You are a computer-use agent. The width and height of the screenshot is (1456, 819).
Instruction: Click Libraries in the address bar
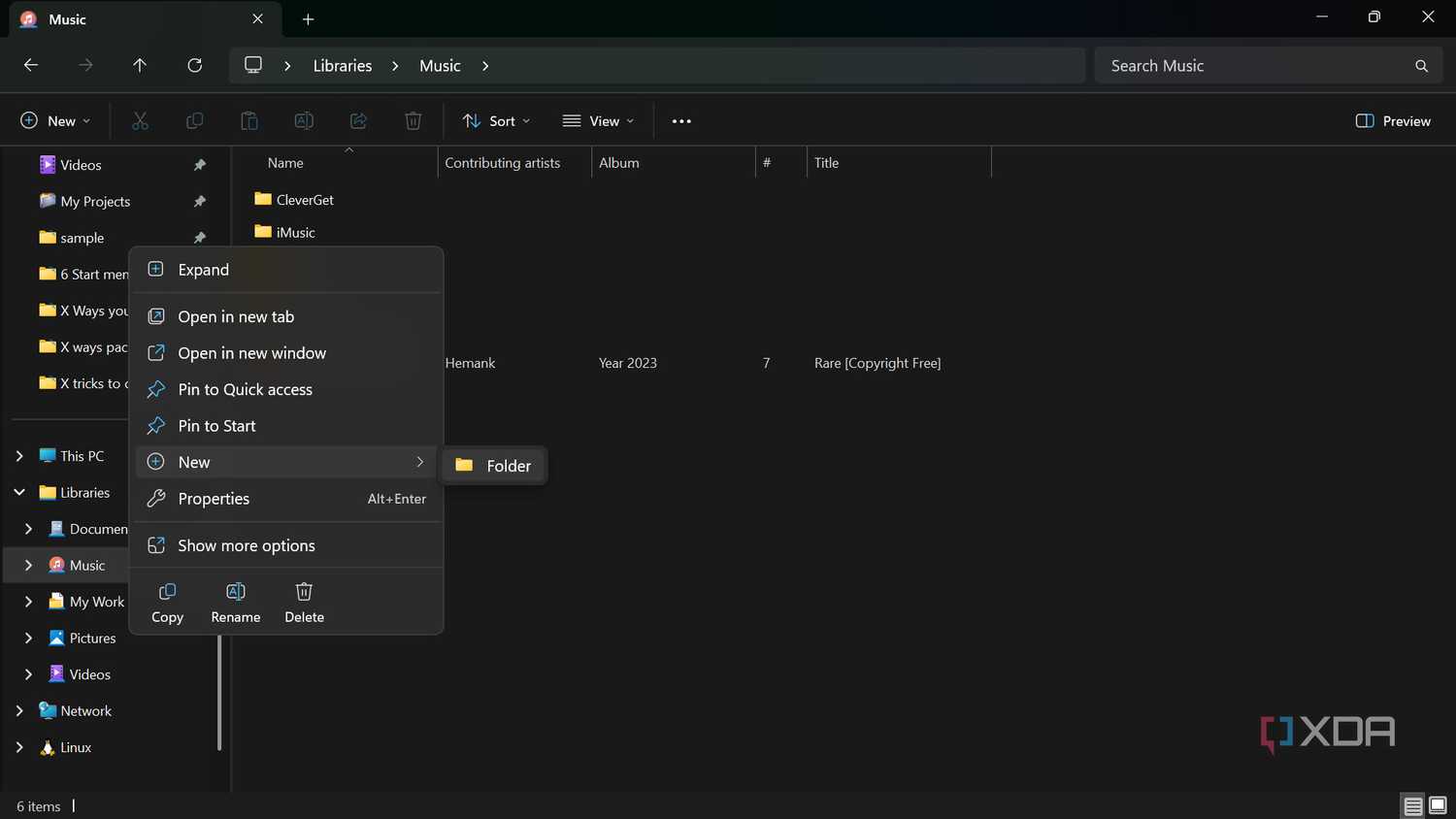point(343,66)
